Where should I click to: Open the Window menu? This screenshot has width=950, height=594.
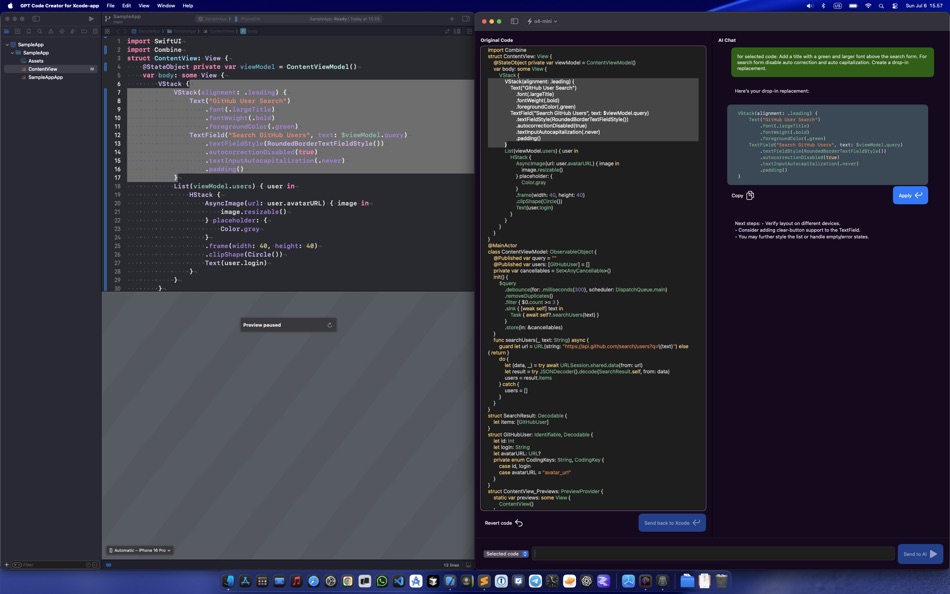point(165,5)
